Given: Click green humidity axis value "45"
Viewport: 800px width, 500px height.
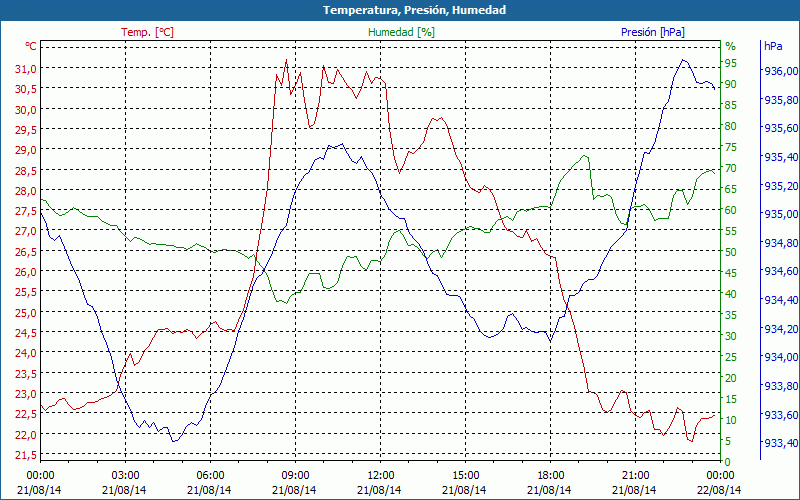Looking at the screenshot, I should (731, 273).
